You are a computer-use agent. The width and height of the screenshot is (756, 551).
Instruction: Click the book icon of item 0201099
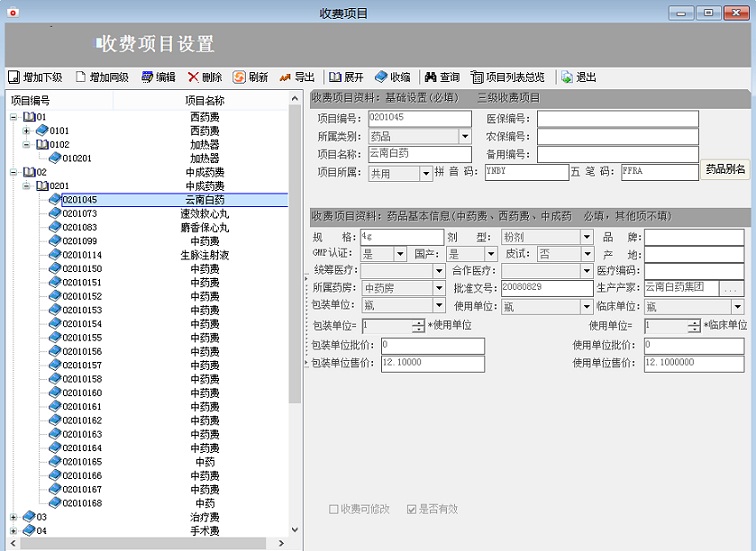(x=55, y=241)
